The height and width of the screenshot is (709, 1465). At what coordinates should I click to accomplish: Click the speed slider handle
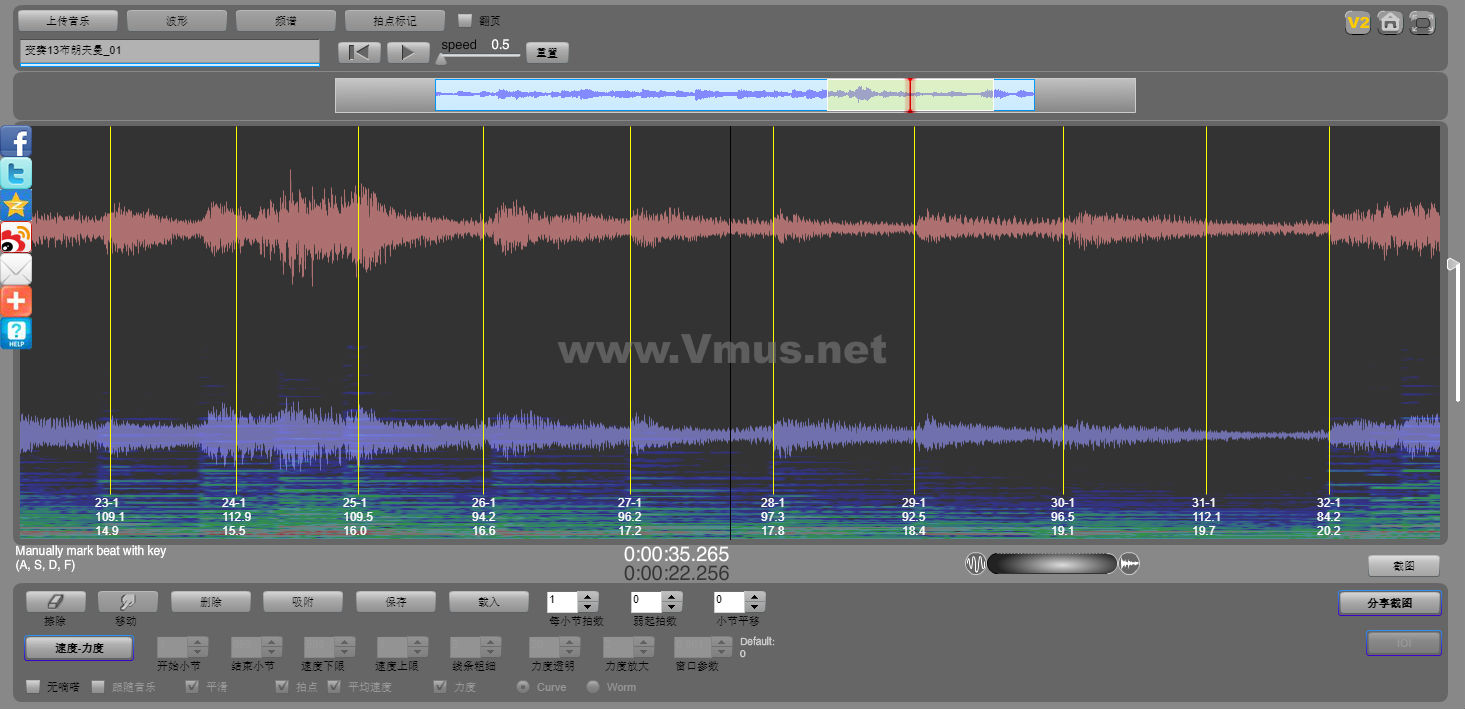(441, 58)
